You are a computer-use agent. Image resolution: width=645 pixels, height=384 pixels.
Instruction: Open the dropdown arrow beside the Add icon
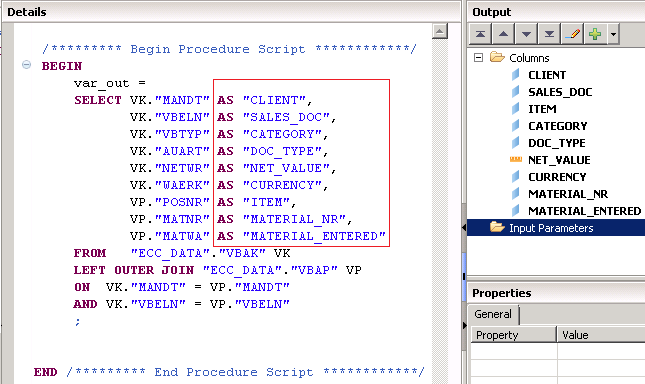[613, 34]
